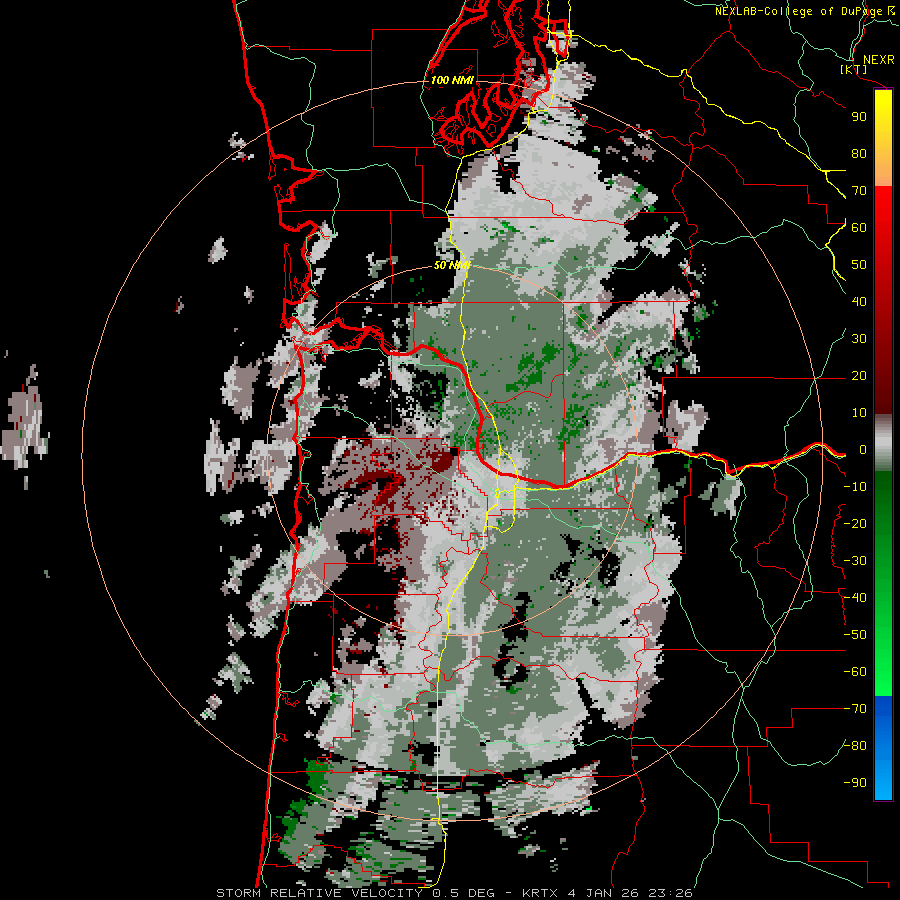Click the -10 value on the velocity scale
The image size is (900, 900).
coord(855,487)
